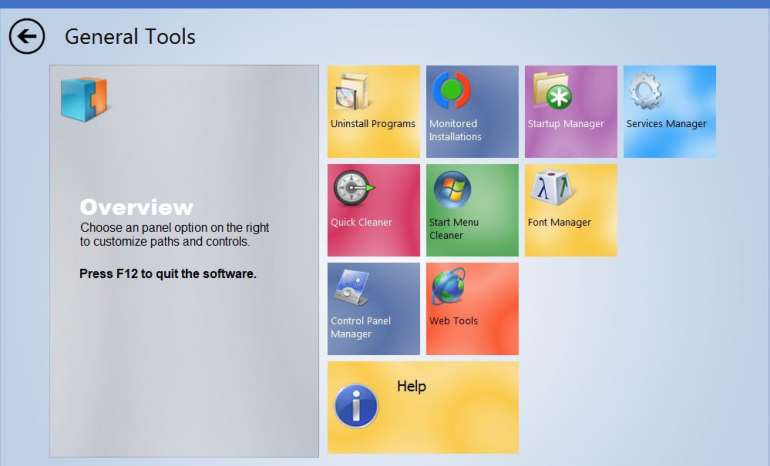Select the Control Panel Manager monitor icon
This screenshot has width=770, height=466.
pos(353,288)
